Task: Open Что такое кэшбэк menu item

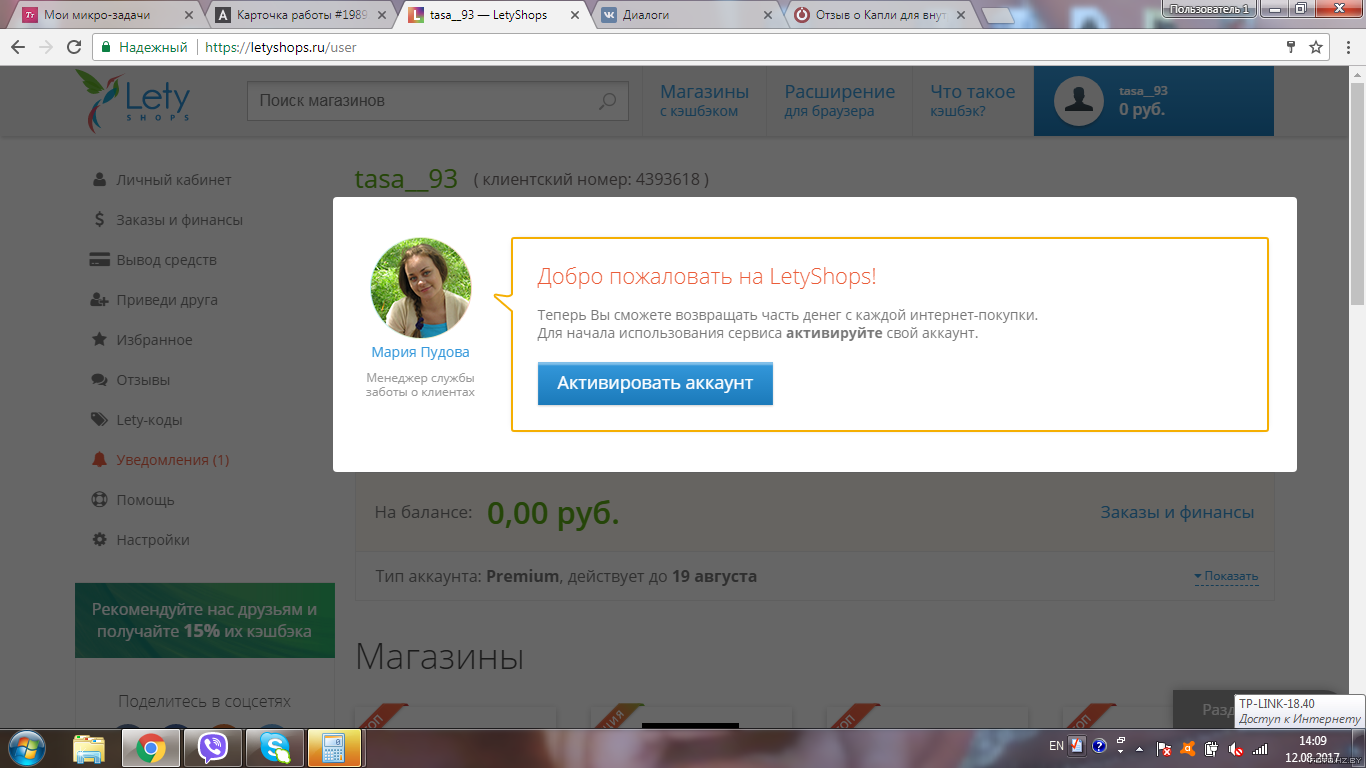Action: [972, 101]
